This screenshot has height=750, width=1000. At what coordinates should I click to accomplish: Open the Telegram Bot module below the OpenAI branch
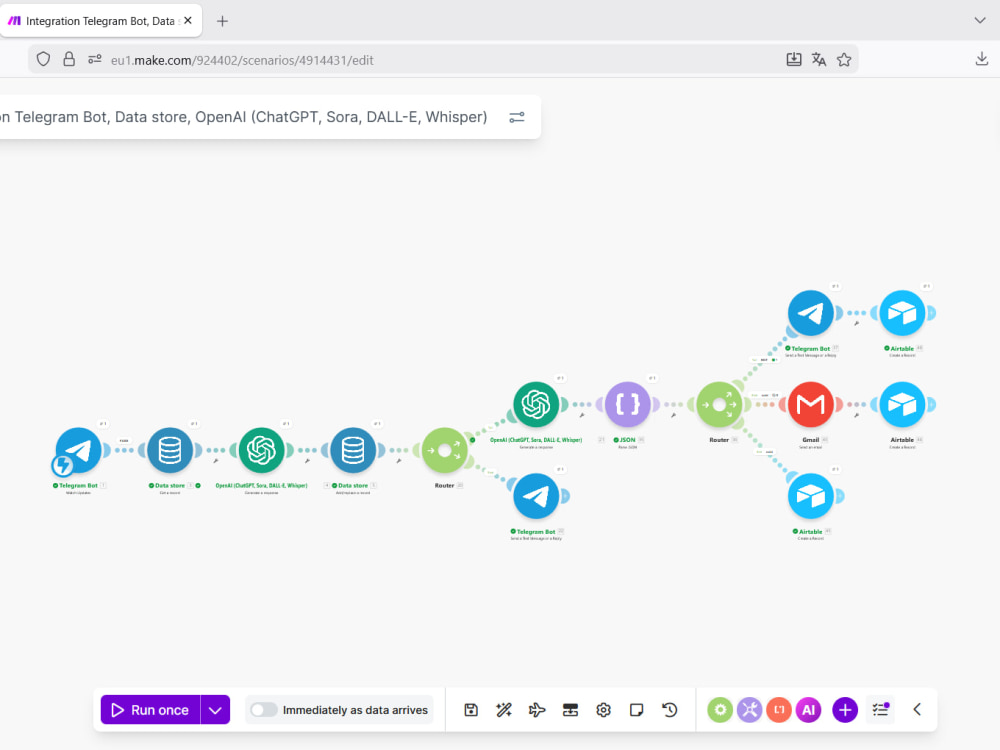[x=536, y=496]
